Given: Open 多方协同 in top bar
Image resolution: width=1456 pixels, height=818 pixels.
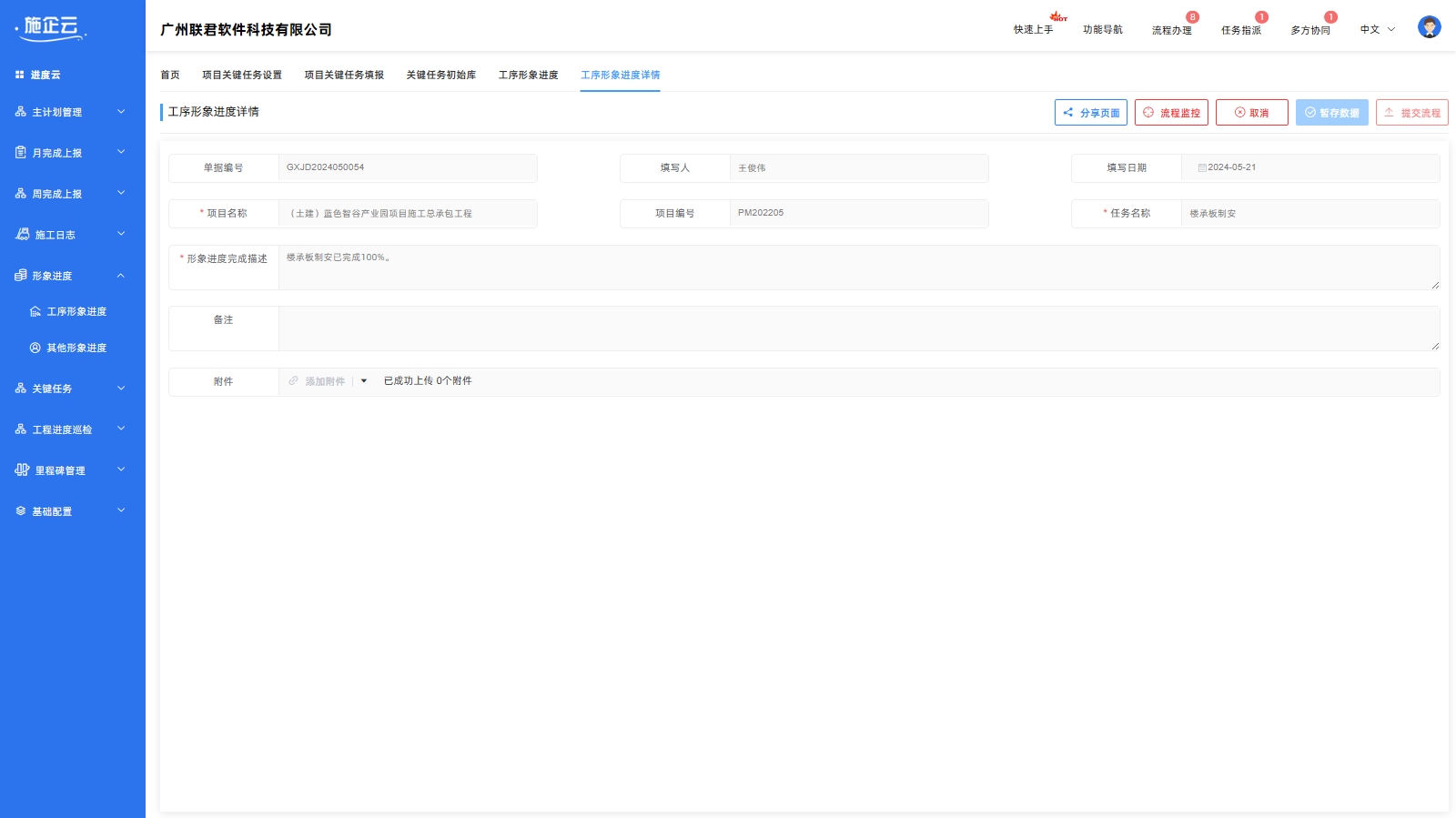Looking at the screenshot, I should [1310, 30].
